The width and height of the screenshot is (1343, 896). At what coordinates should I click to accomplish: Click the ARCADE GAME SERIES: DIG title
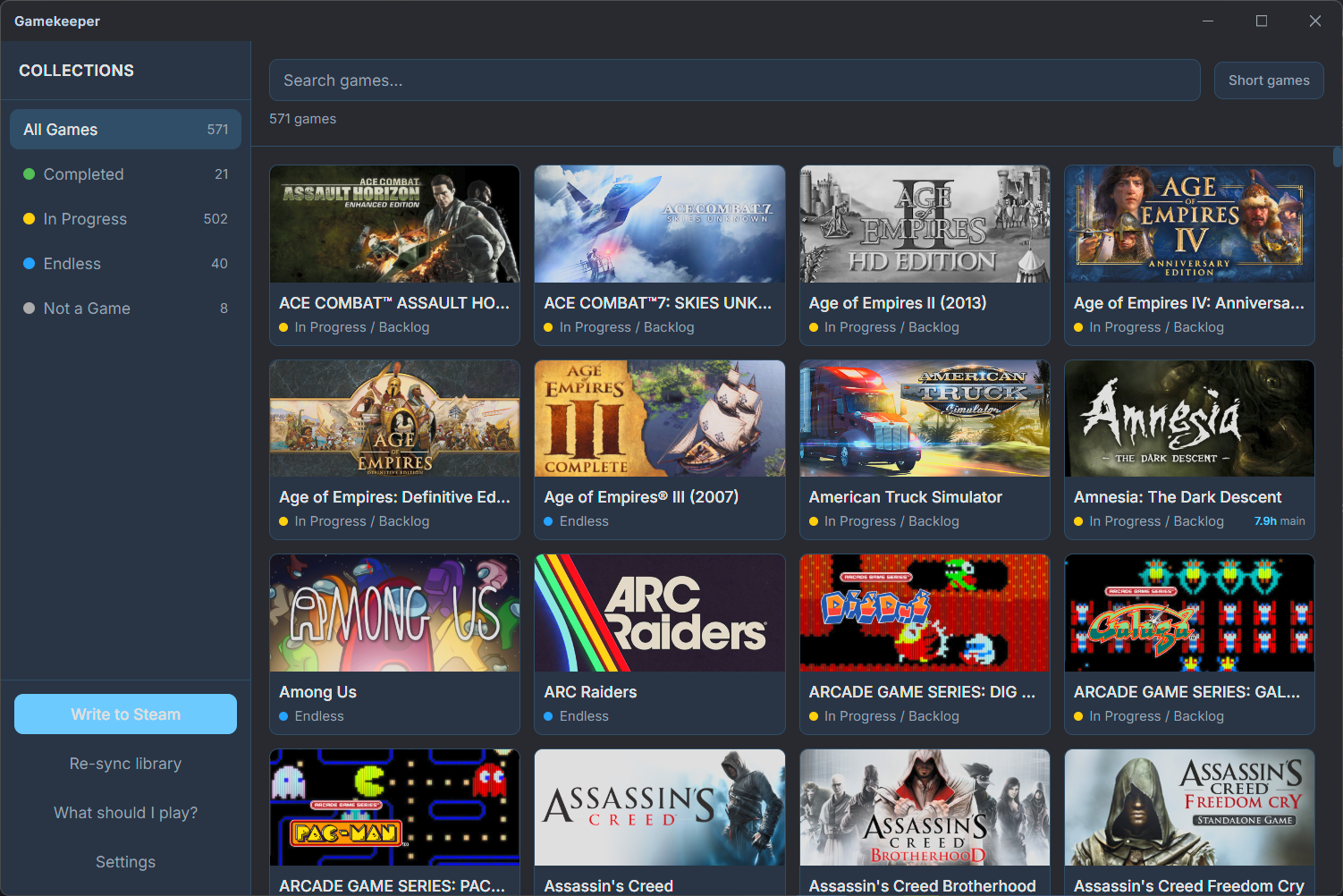(922, 692)
